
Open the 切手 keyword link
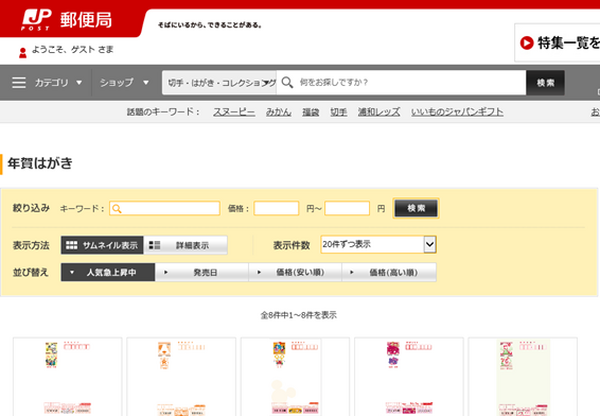[338, 112]
